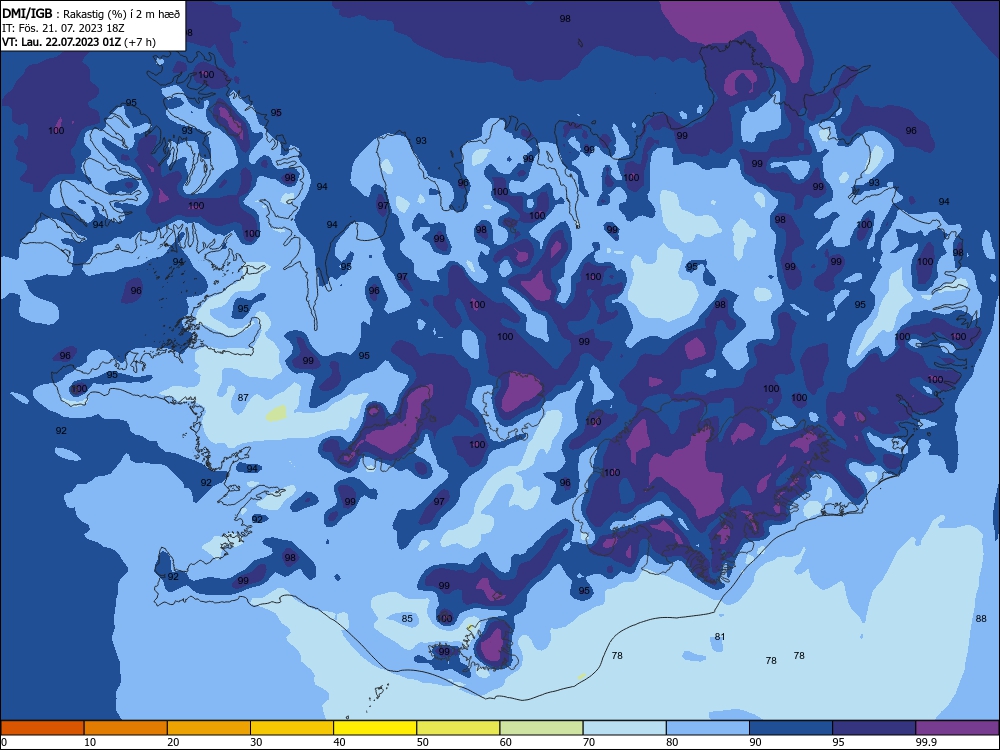
Task: Click the '60' legend scale label
Action: tap(506, 742)
